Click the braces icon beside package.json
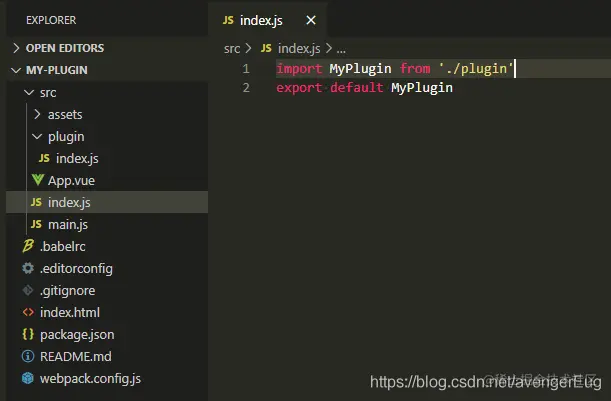Screen dimensions: 611x401 (x=28, y=334)
